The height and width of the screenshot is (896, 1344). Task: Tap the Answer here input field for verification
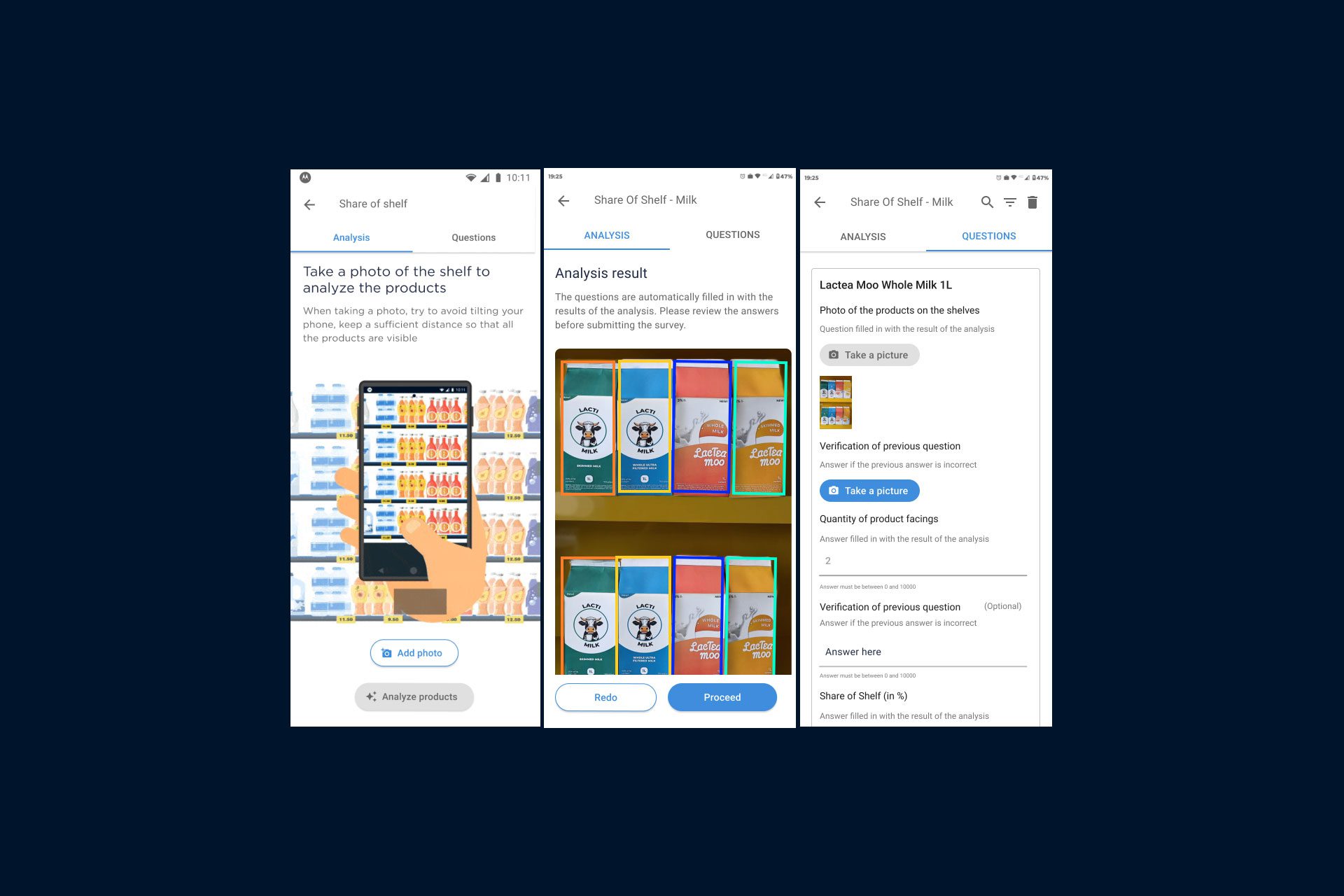coord(922,651)
